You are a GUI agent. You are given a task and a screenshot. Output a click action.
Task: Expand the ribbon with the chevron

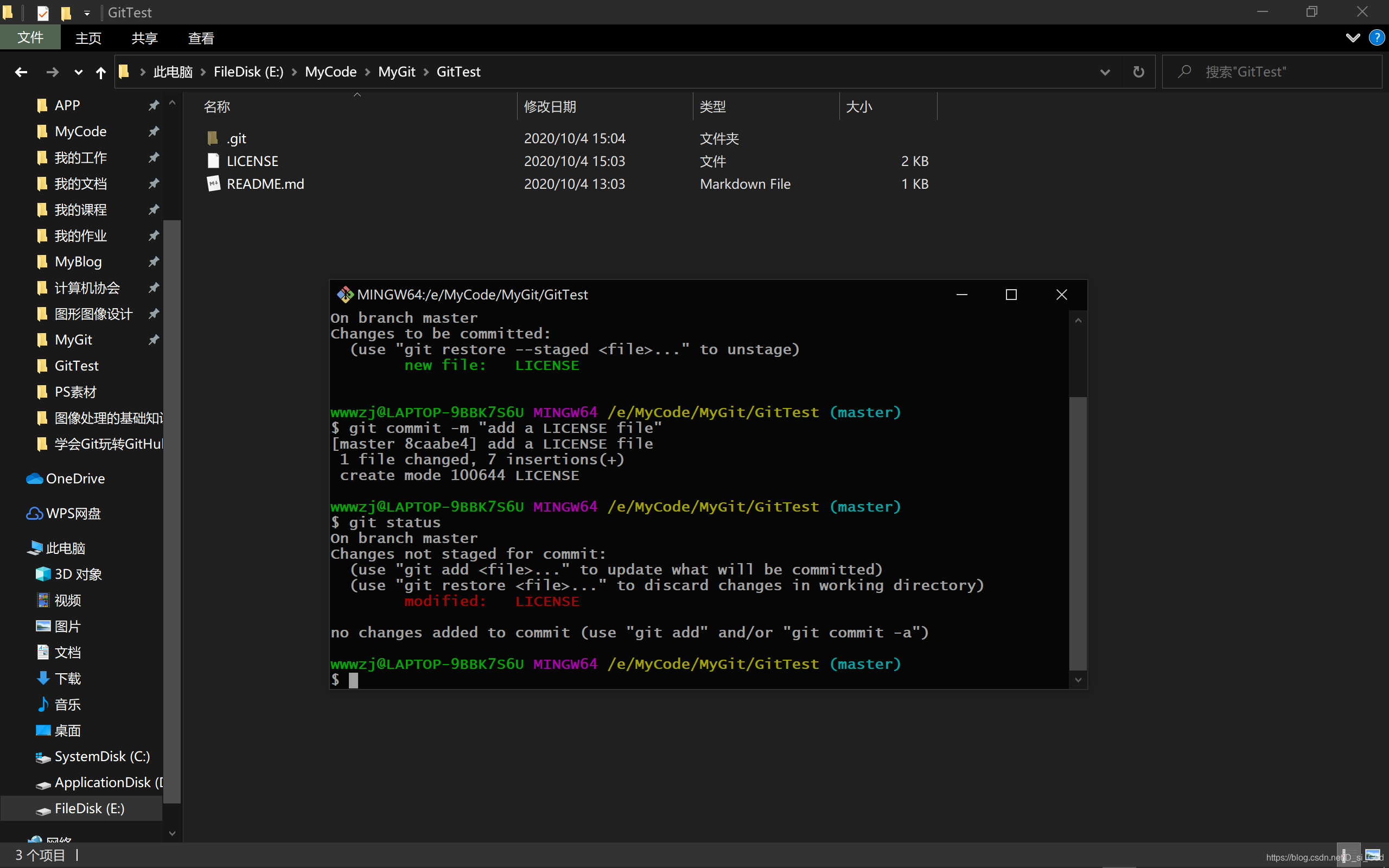click(1353, 38)
